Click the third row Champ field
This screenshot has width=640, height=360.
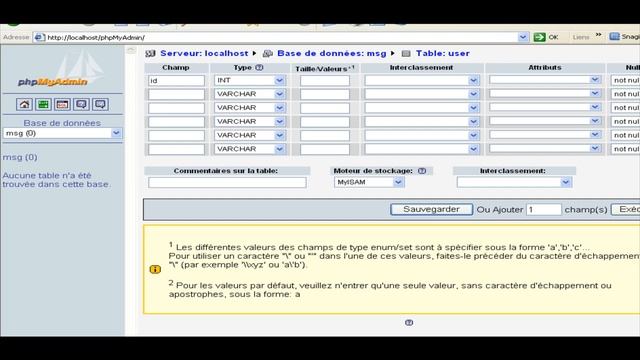pyautogui.click(x=176, y=108)
